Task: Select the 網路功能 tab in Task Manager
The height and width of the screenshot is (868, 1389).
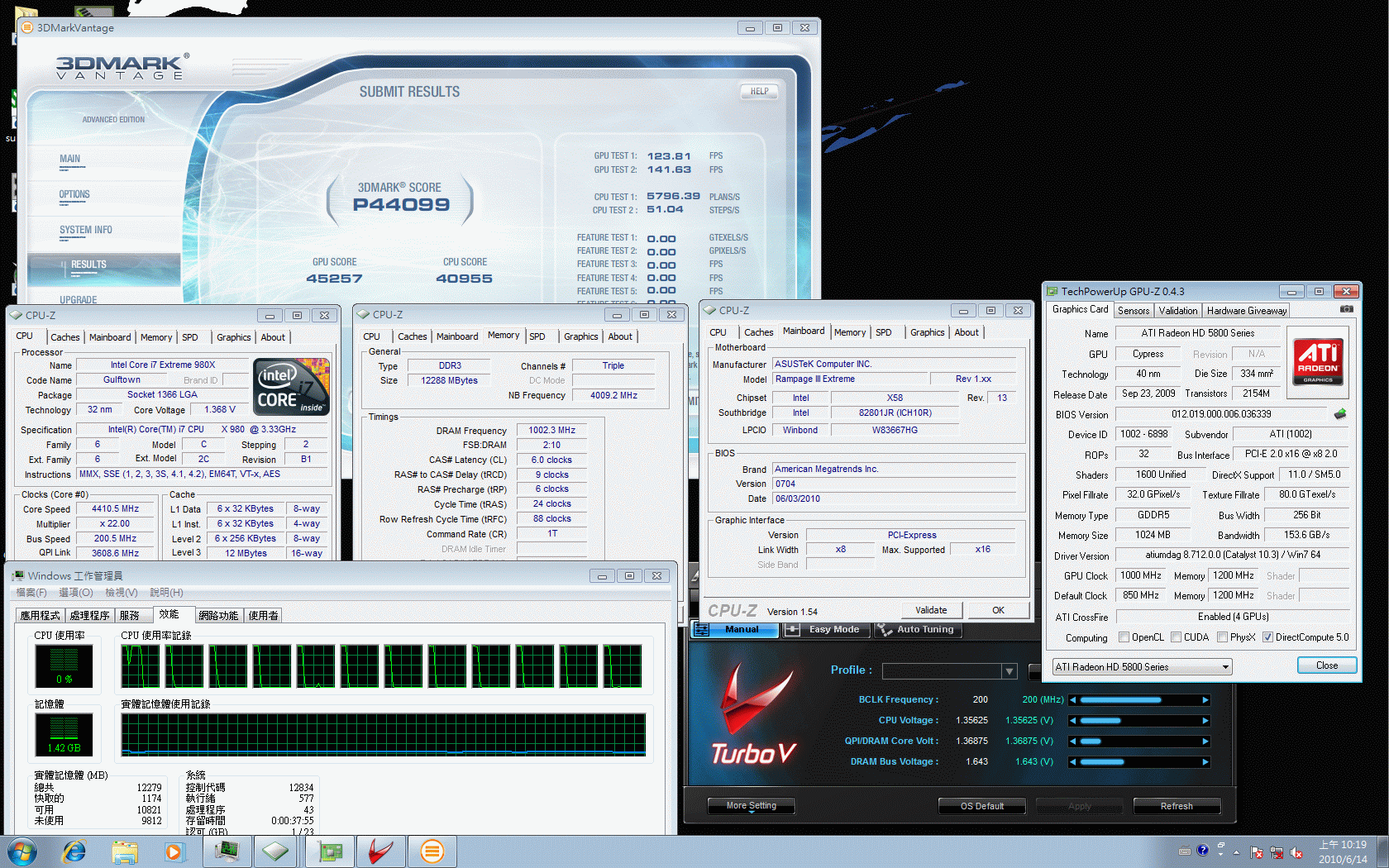Action: [x=218, y=615]
